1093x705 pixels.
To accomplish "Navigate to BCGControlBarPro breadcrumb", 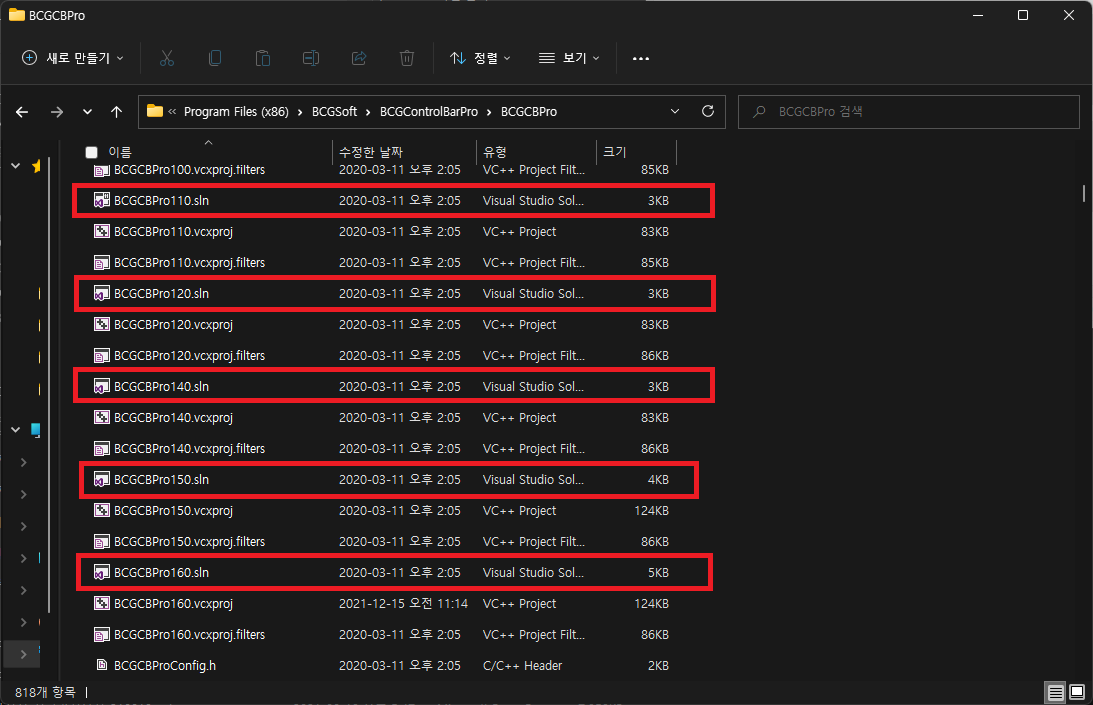I will [x=429, y=112].
